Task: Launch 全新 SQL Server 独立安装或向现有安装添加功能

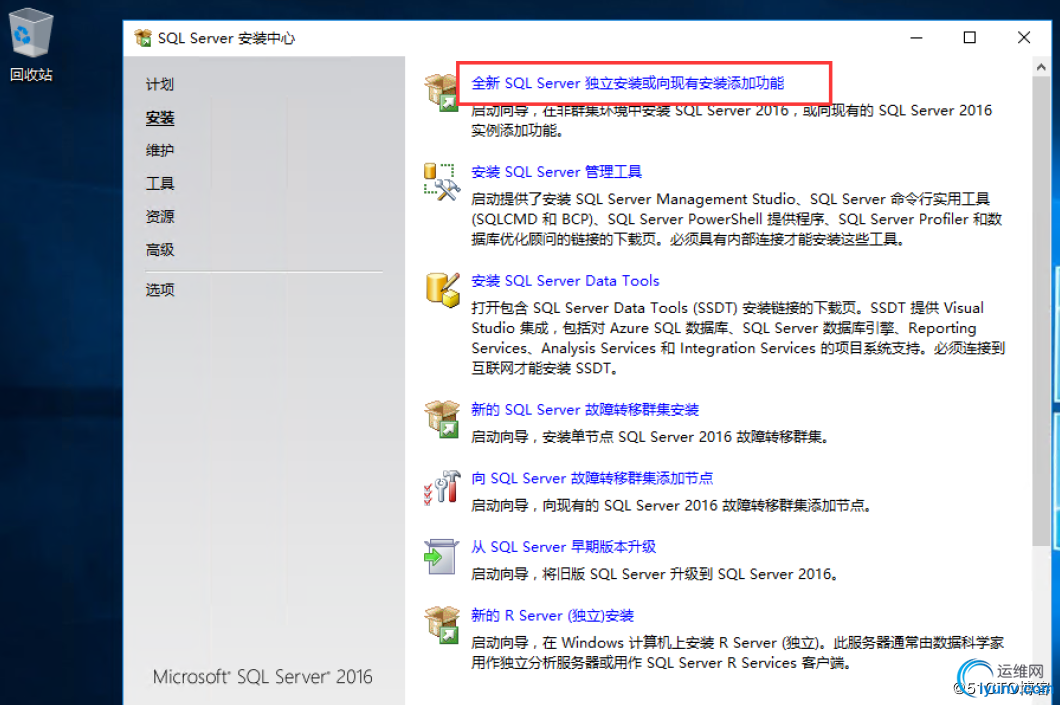Action: click(x=627, y=83)
